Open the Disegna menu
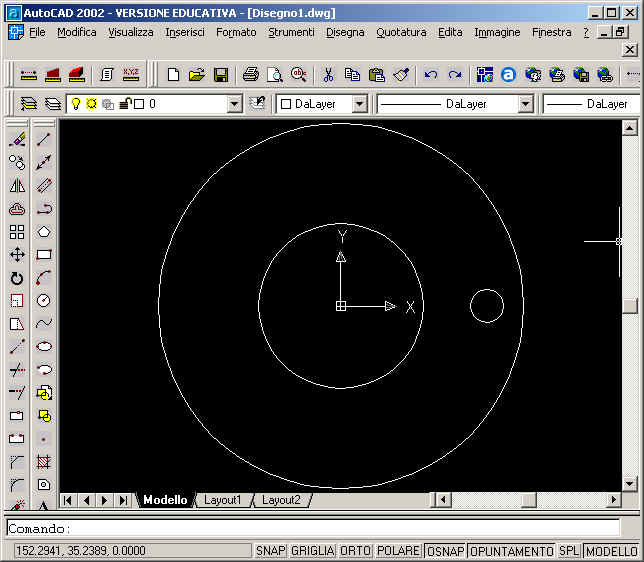Viewport: 644px width, 562px height. pos(345,32)
